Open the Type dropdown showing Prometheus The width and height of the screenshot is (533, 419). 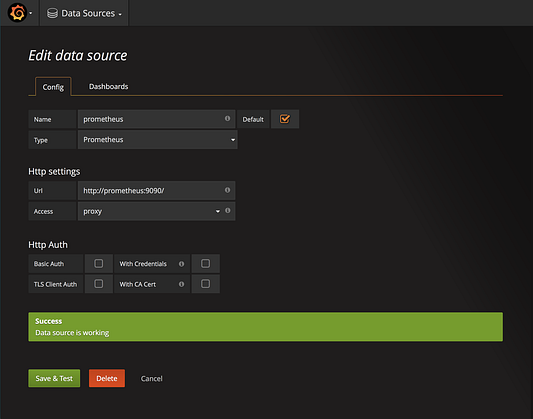(157, 140)
